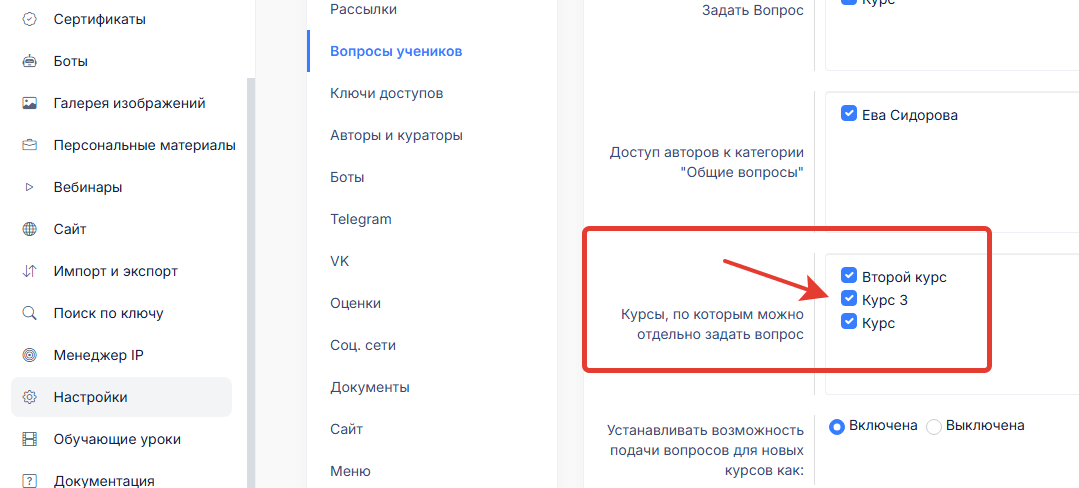Open the image gallery icon
The height and width of the screenshot is (488, 1079).
tap(30, 103)
